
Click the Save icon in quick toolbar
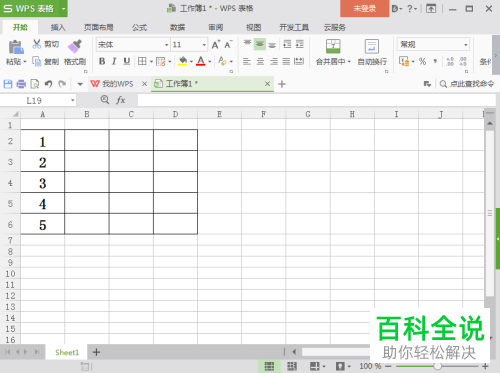(x=8, y=84)
